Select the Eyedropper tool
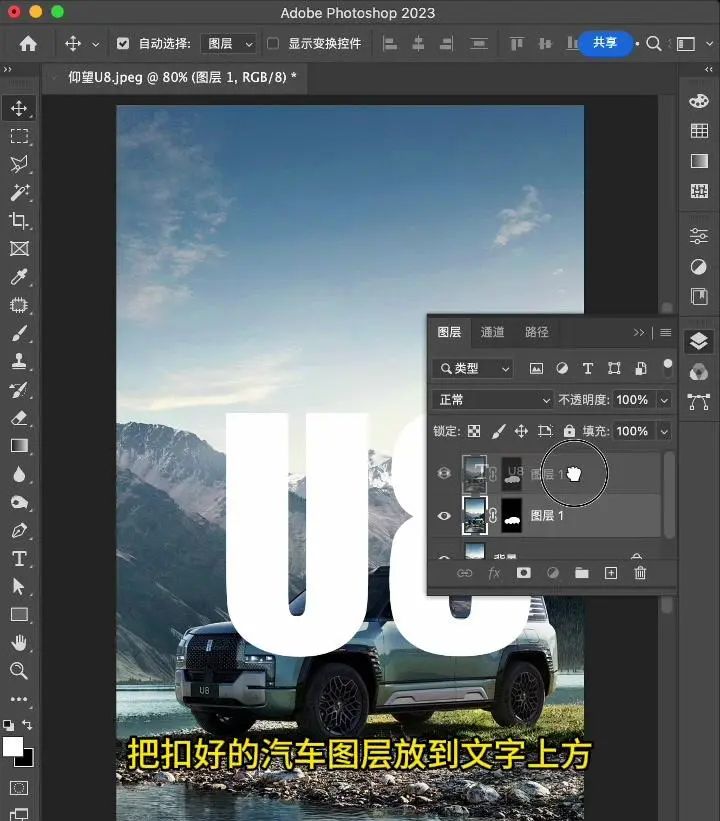This screenshot has width=720, height=821. (19, 276)
